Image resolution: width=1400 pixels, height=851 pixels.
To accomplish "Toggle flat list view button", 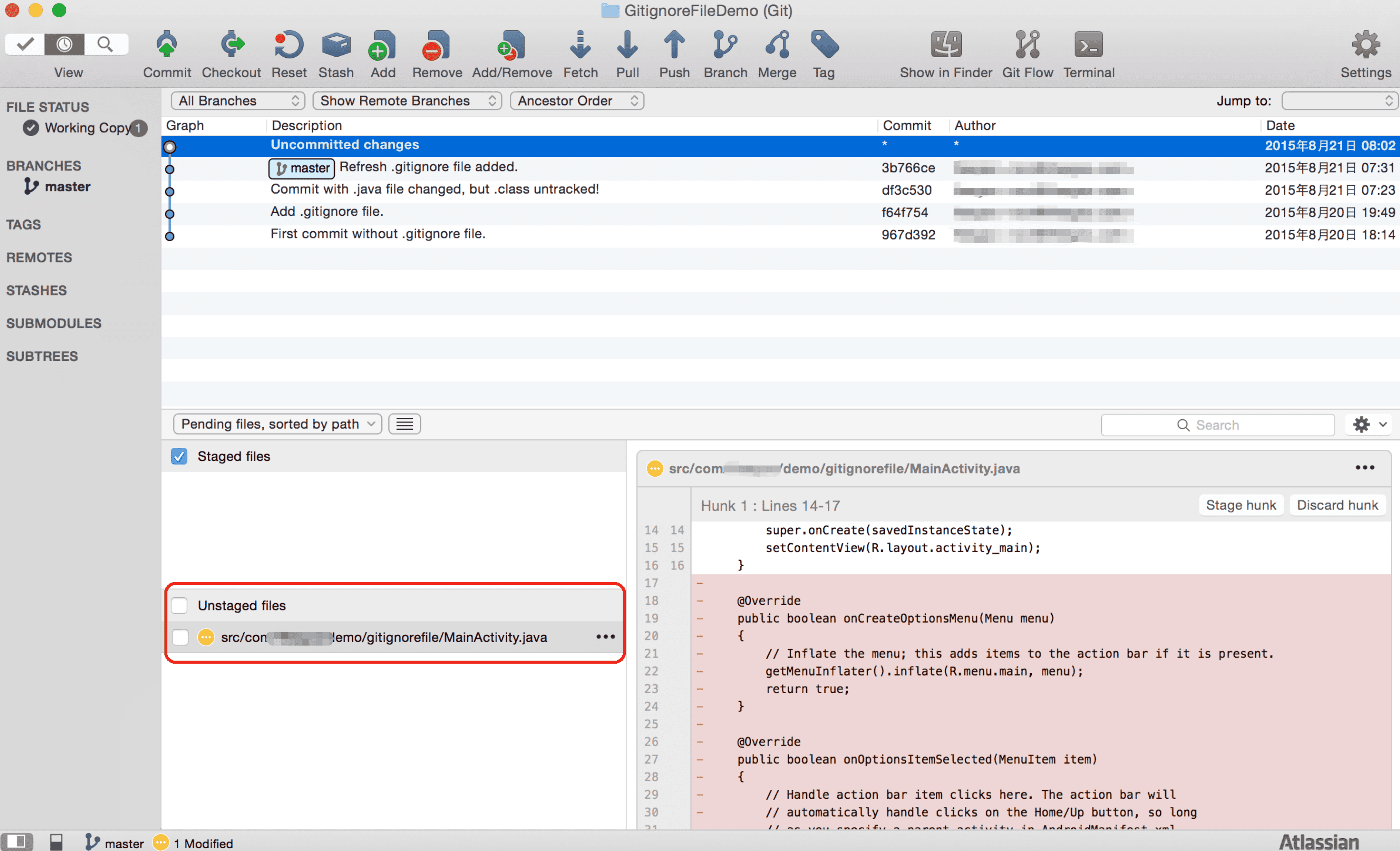I will point(404,424).
